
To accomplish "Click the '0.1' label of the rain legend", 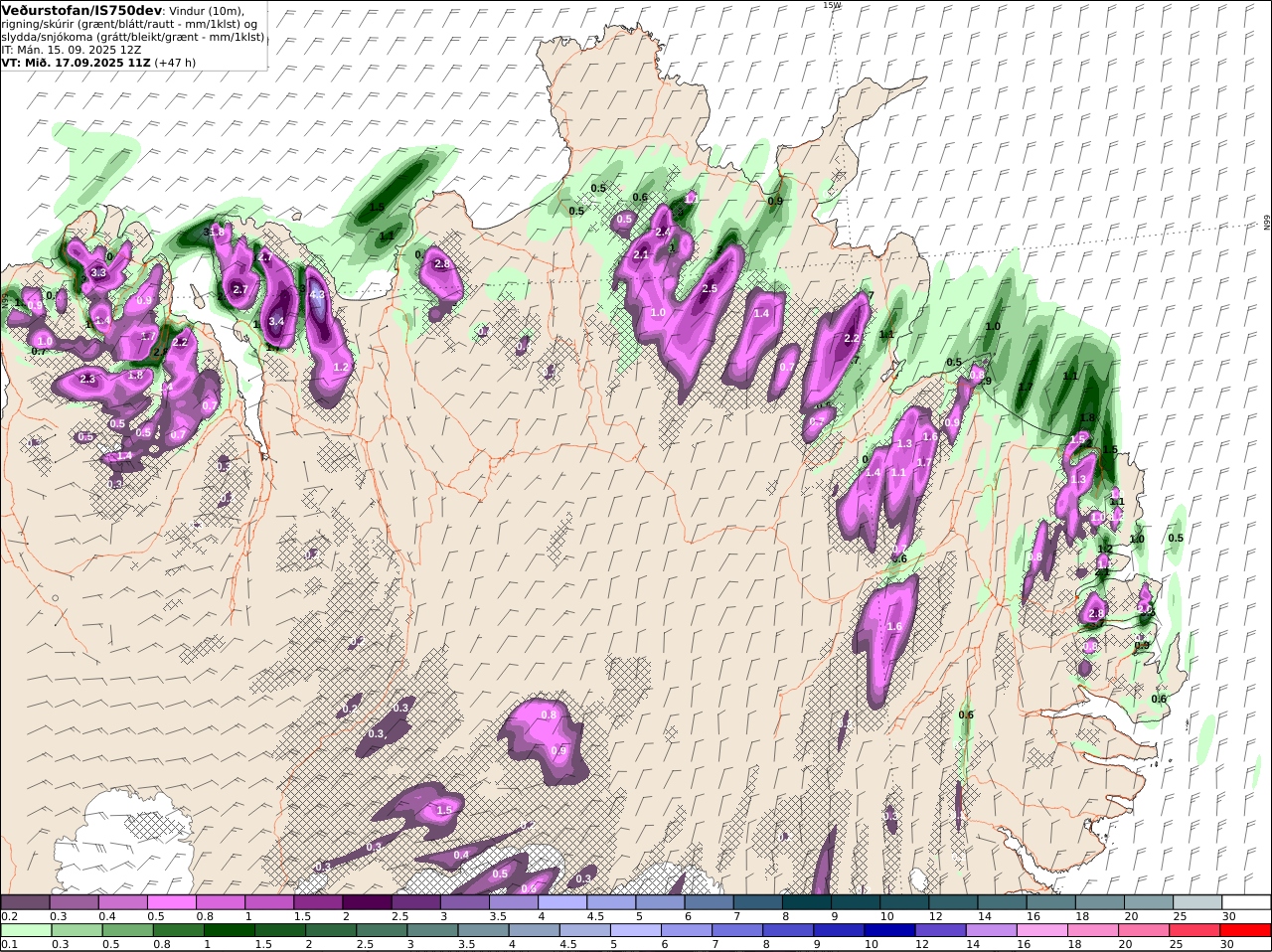I will point(9,944).
